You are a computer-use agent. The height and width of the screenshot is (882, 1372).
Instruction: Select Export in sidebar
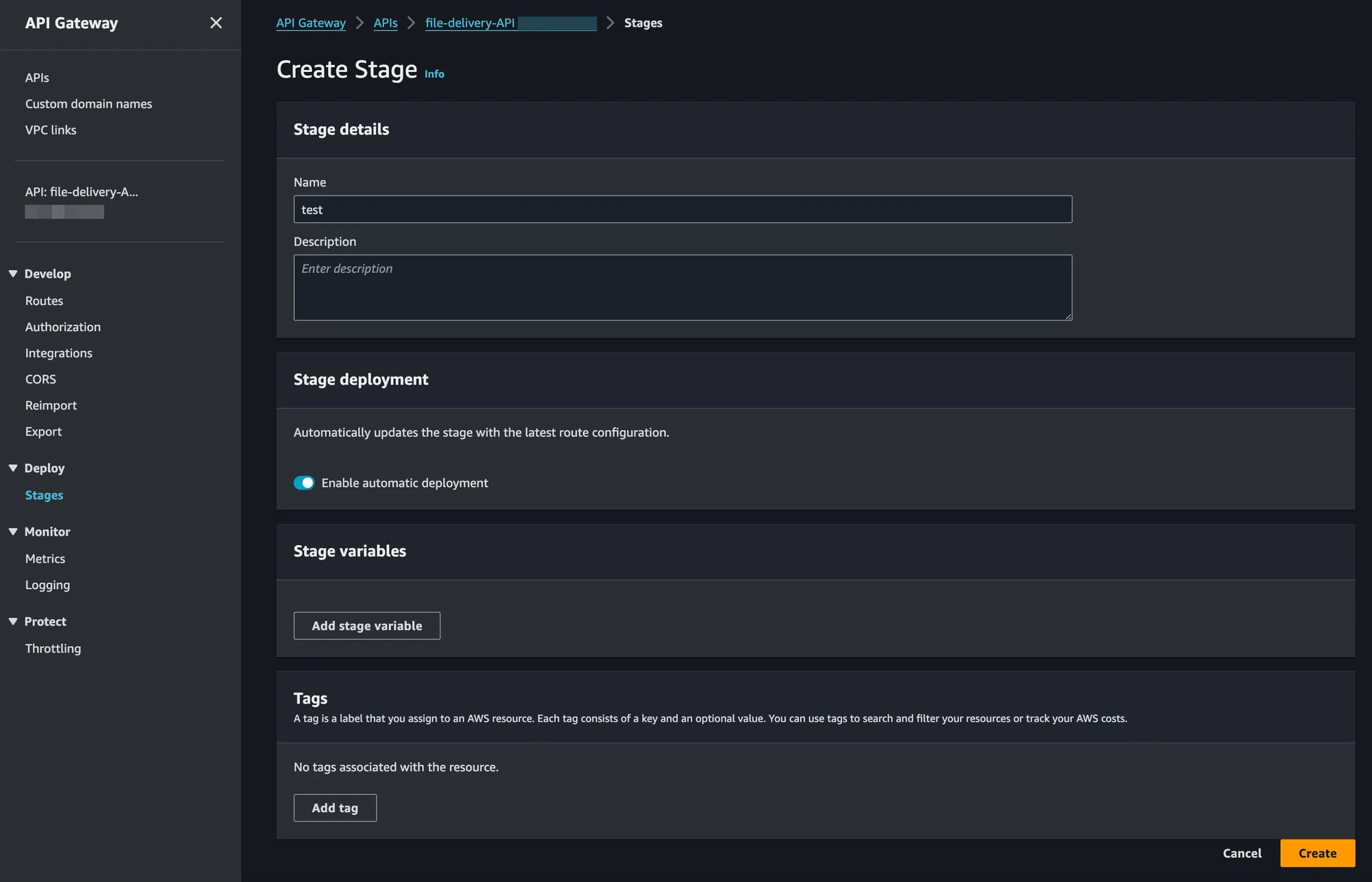(43, 431)
